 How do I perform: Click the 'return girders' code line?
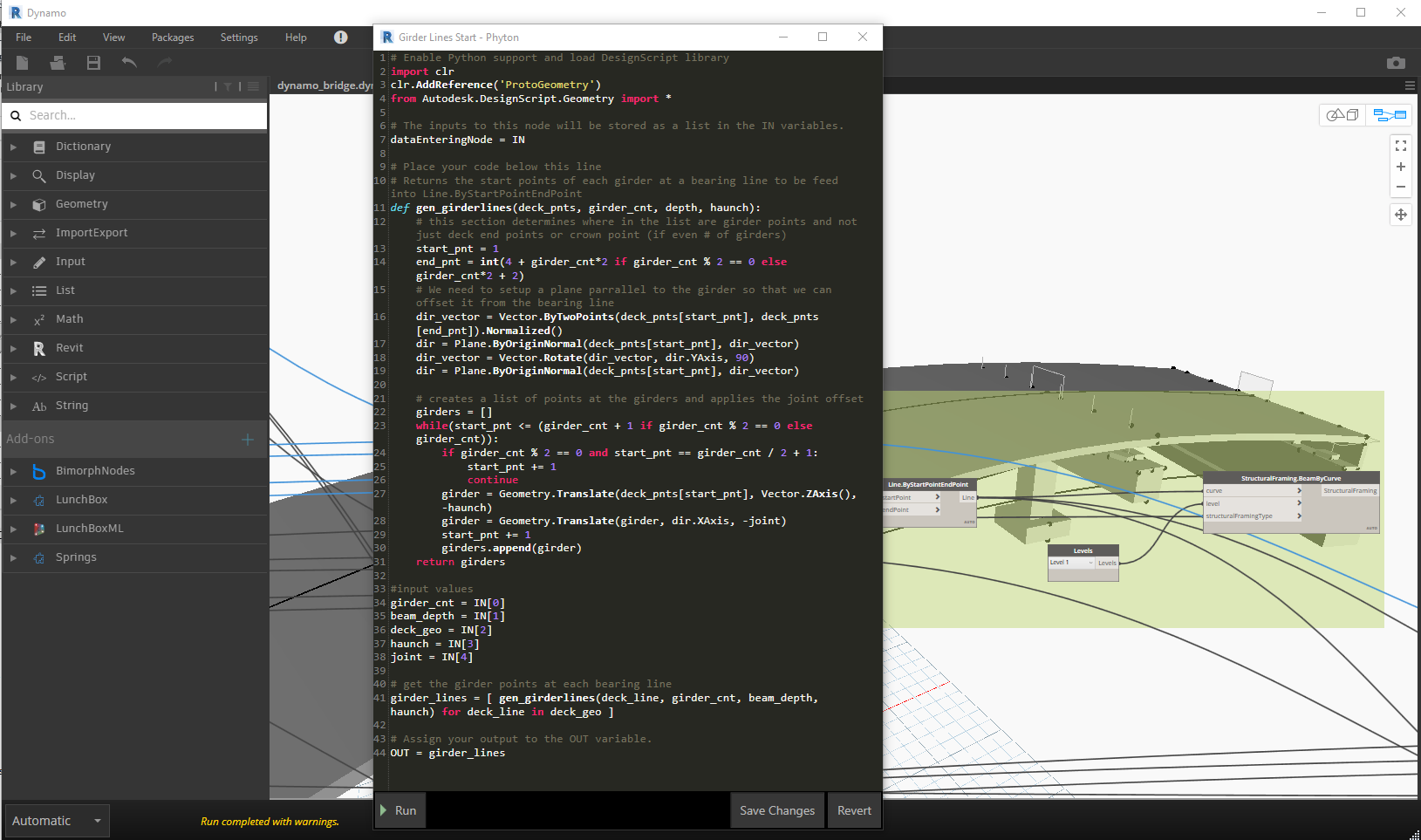pyautogui.click(x=461, y=562)
